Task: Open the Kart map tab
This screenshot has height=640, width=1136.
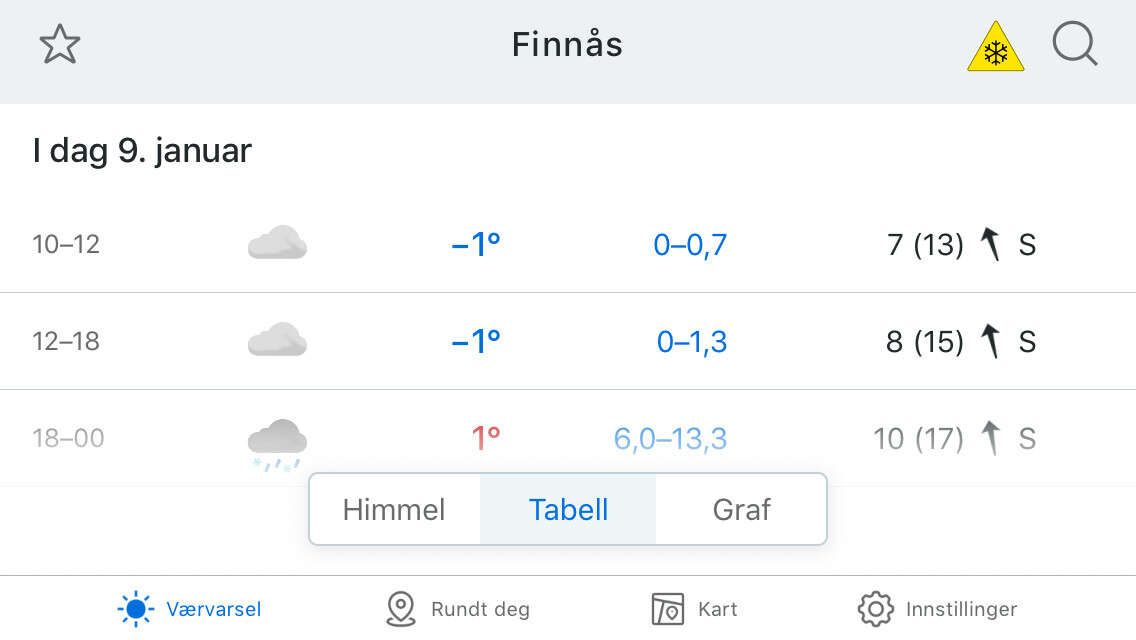Action: pos(694,608)
